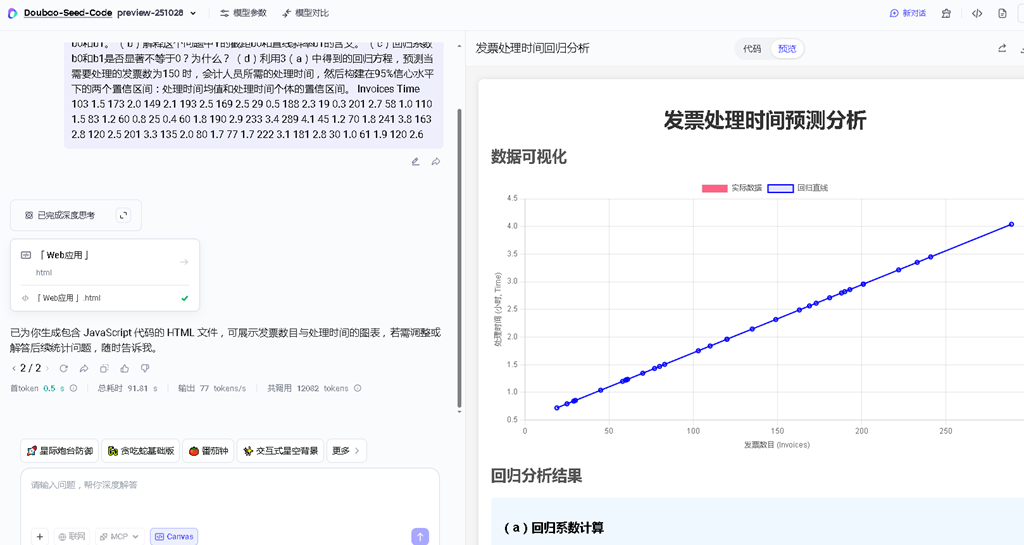Toggle the Canvas mode button

[174, 537]
